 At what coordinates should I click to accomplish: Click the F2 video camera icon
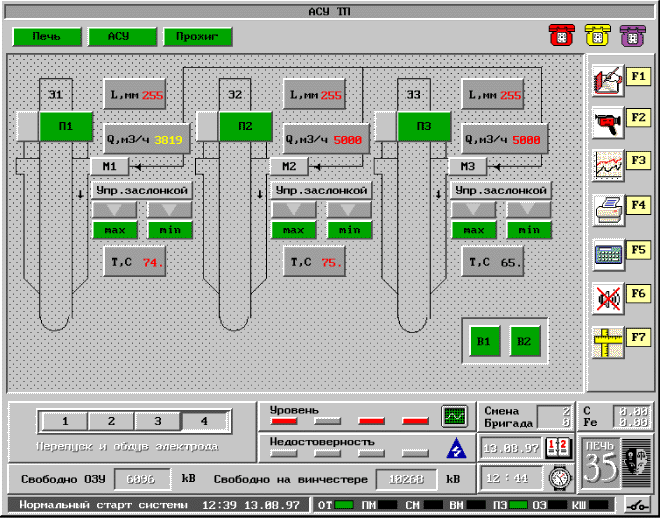pyautogui.click(x=605, y=120)
